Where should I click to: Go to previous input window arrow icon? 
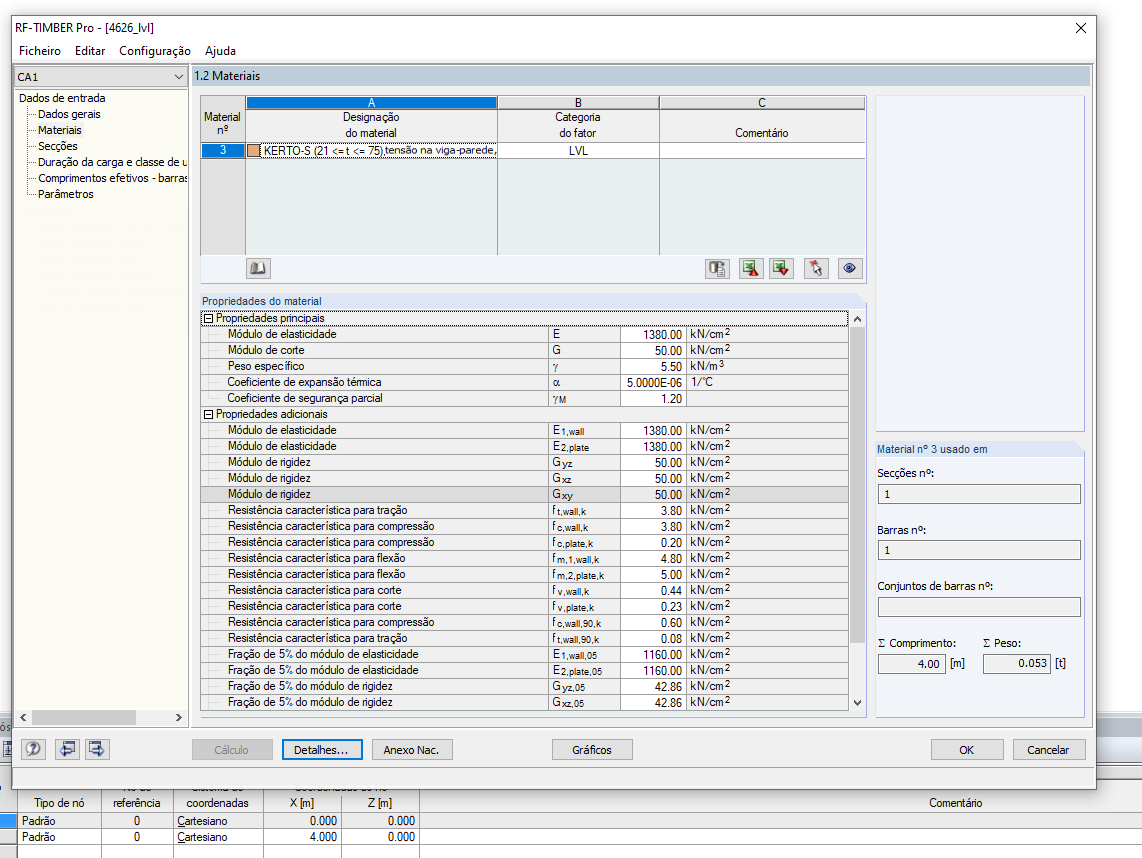coord(68,749)
